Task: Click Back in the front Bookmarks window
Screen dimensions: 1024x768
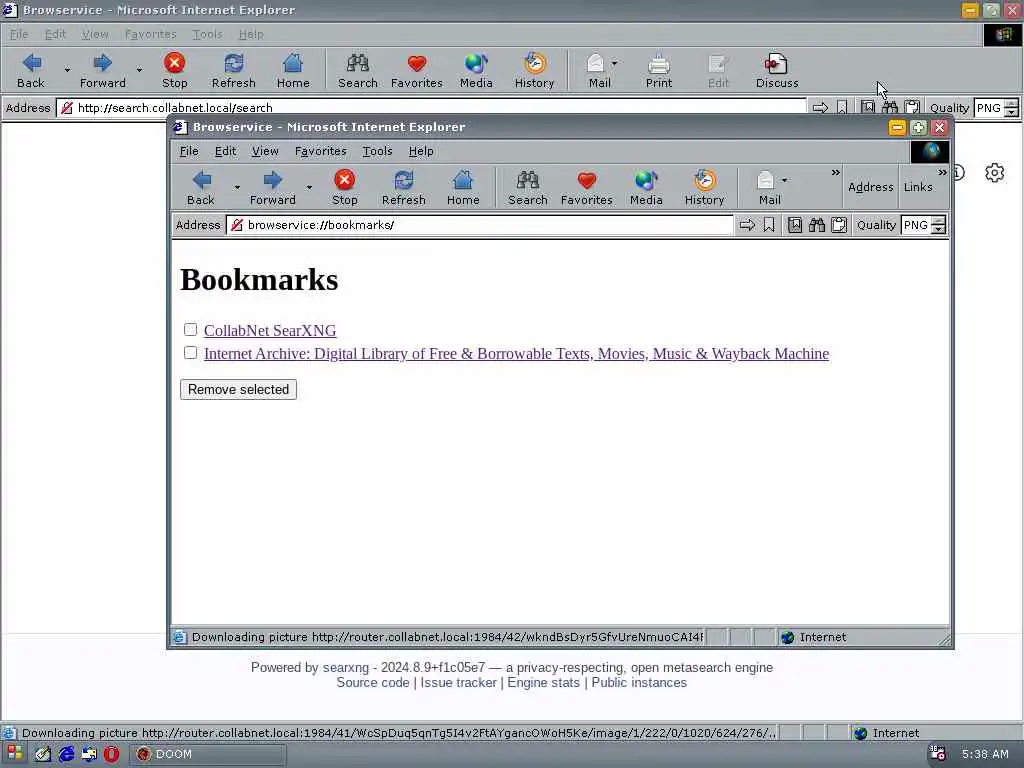Action: (x=201, y=187)
